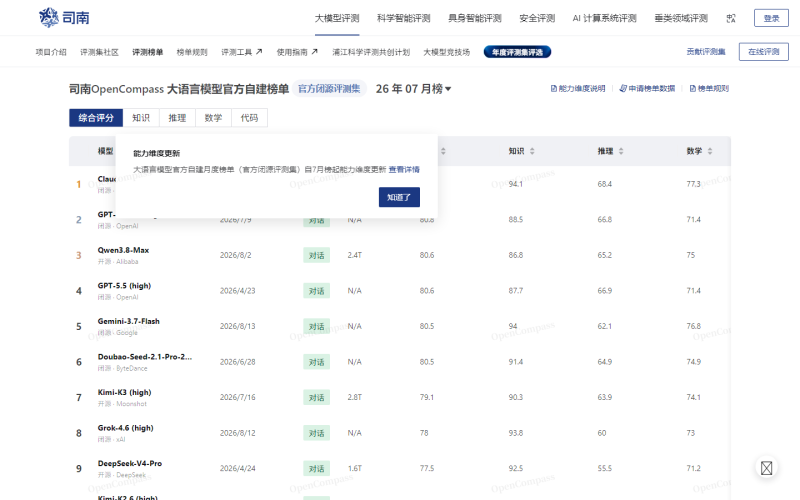Open Doubao-Seed-2.1-Pro model entry
This screenshot has height=500, width=800.
click(x=145, y=357)
